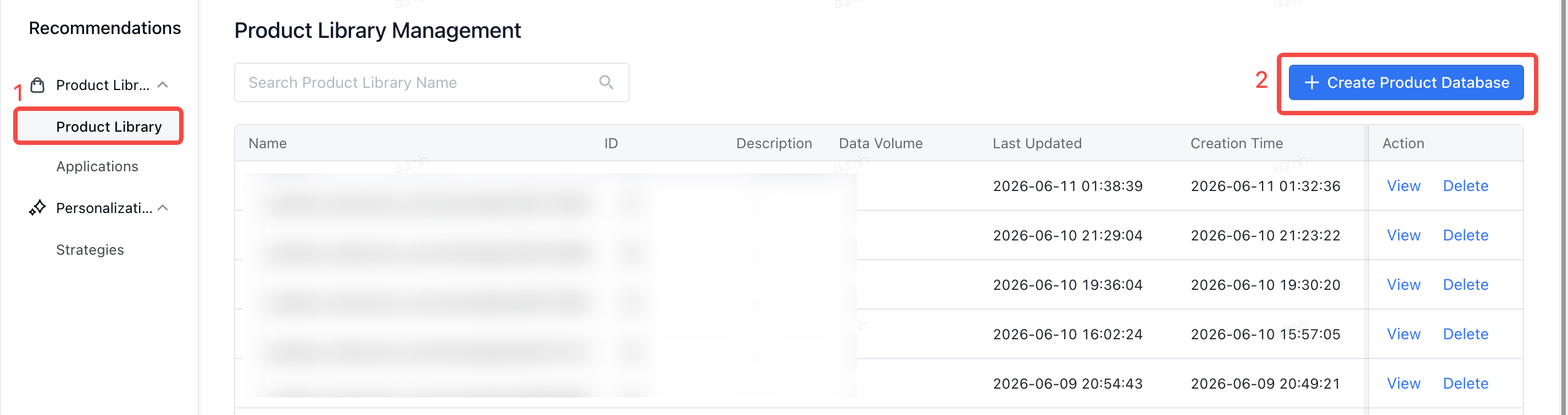This screenshot has width=1568, height=415.
Task: Click the plus icon on Create Product Database
Action: click(1312, 83)
